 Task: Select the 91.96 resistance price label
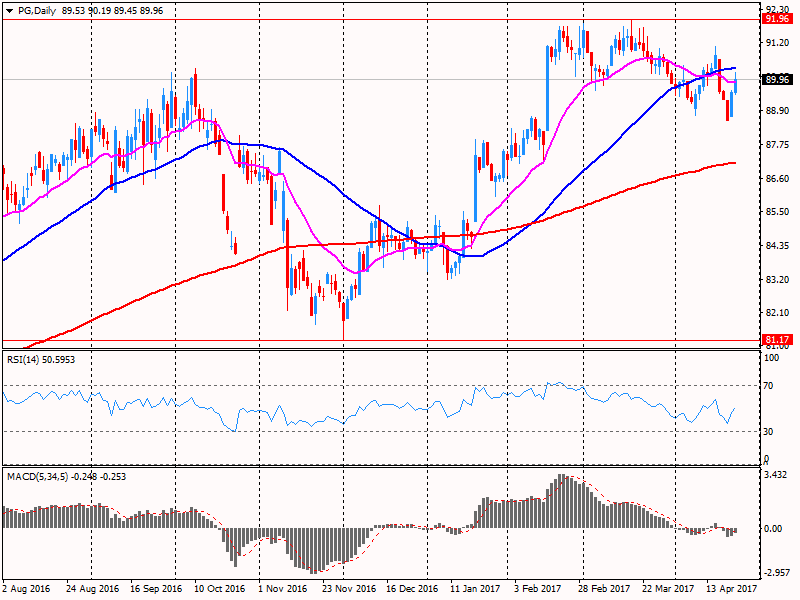point(778,19)
